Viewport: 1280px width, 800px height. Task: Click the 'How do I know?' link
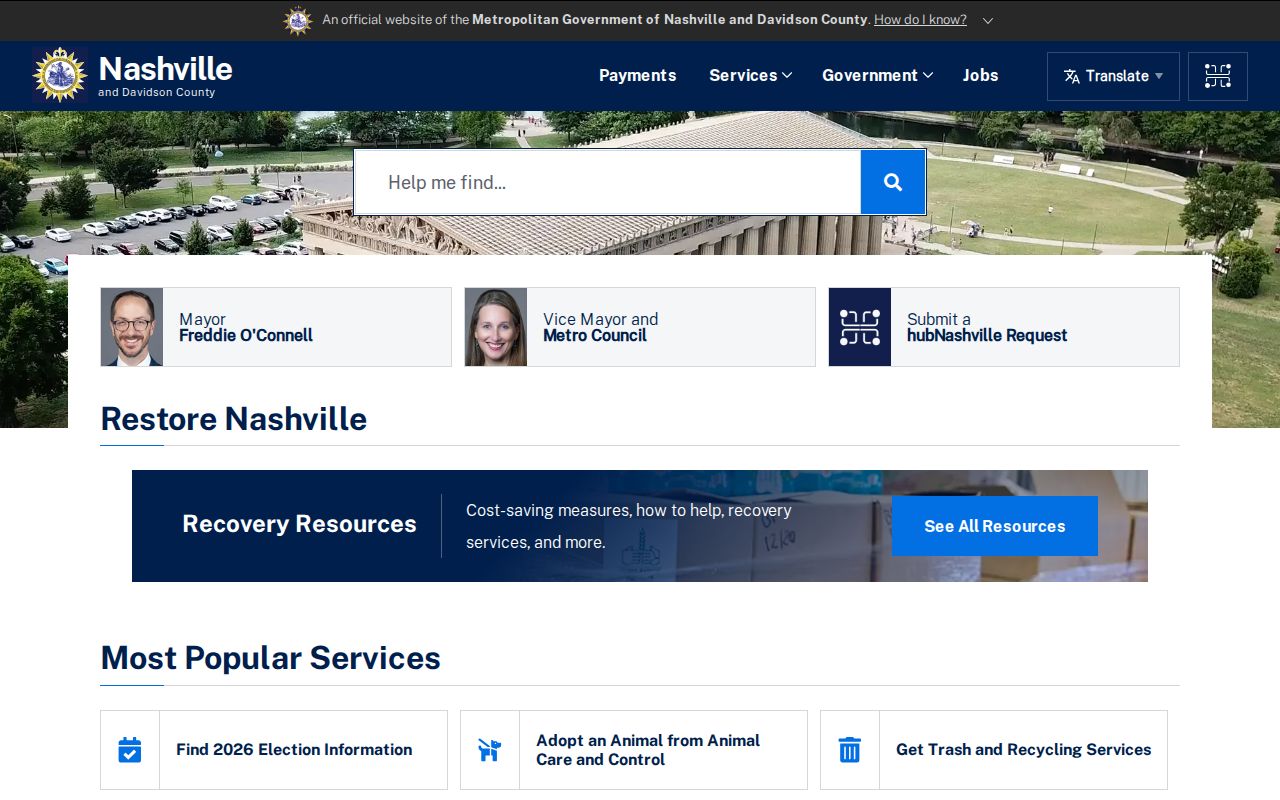click(920, 20)
